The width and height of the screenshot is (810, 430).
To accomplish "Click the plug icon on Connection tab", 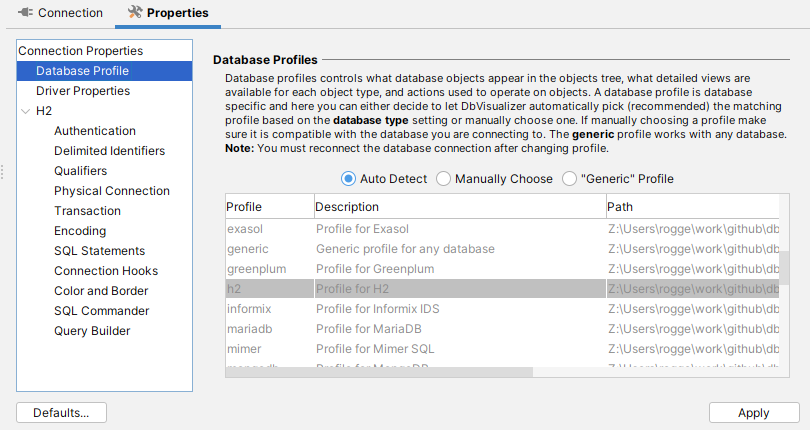I will click(x=22, y=13).
